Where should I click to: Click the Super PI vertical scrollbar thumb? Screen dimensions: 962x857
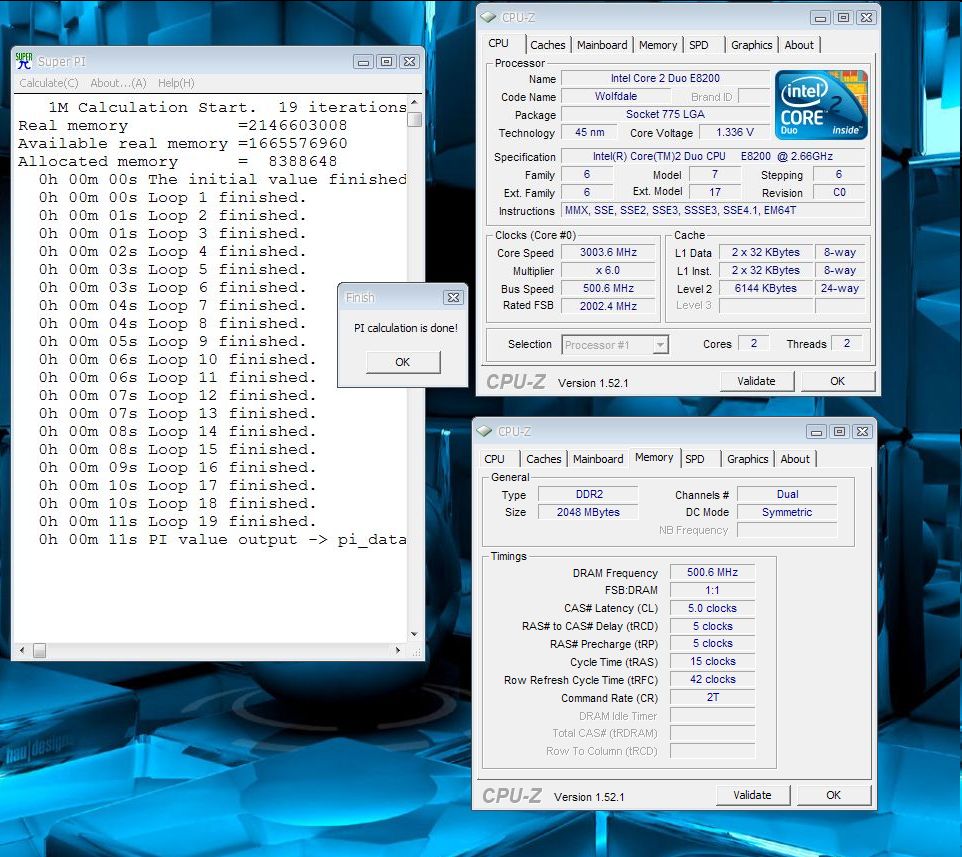(x=414, y=118)
